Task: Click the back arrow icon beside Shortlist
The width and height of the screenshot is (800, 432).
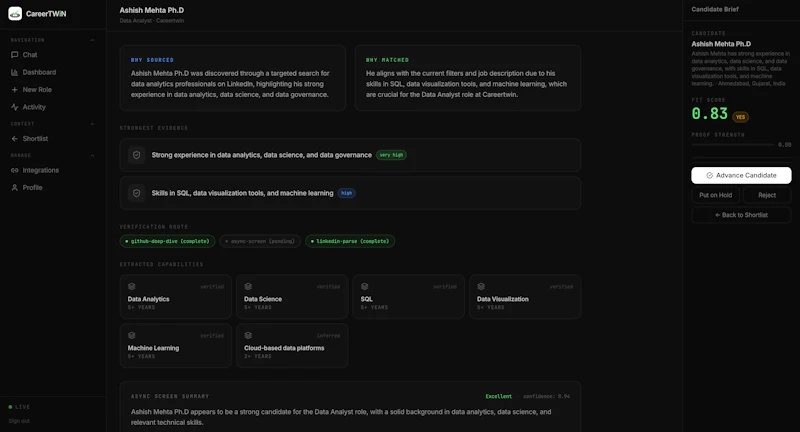Action: tap(14, 138)
